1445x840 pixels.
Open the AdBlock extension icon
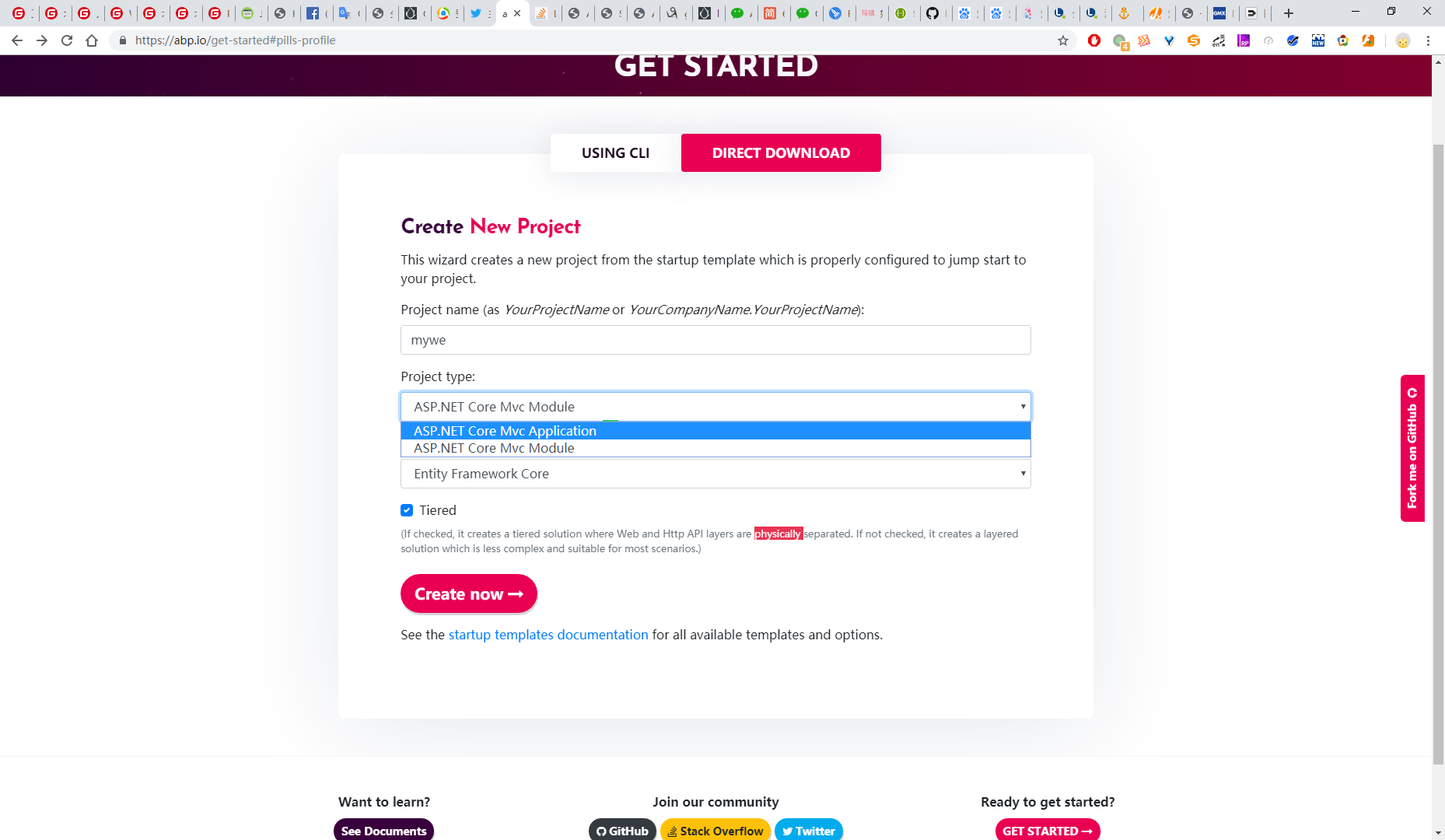click(1095, 40)
